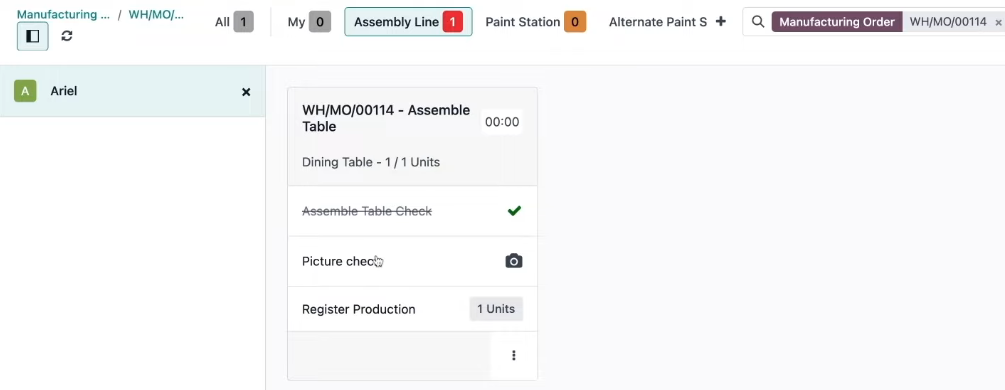The height and width of the screenshot is (390, 1005).
Task: Start the 00:00 timer on the card
Action: 502,122
